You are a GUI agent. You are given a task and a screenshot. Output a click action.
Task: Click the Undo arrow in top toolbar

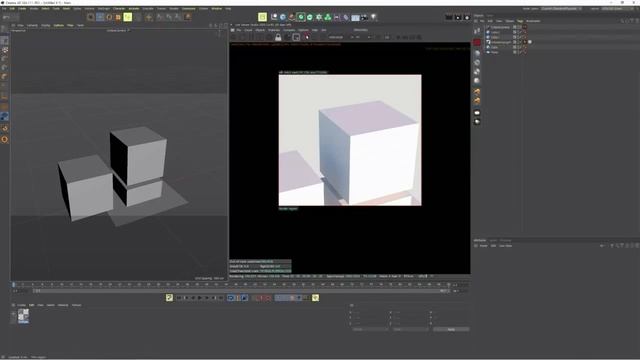coord(6,17)
